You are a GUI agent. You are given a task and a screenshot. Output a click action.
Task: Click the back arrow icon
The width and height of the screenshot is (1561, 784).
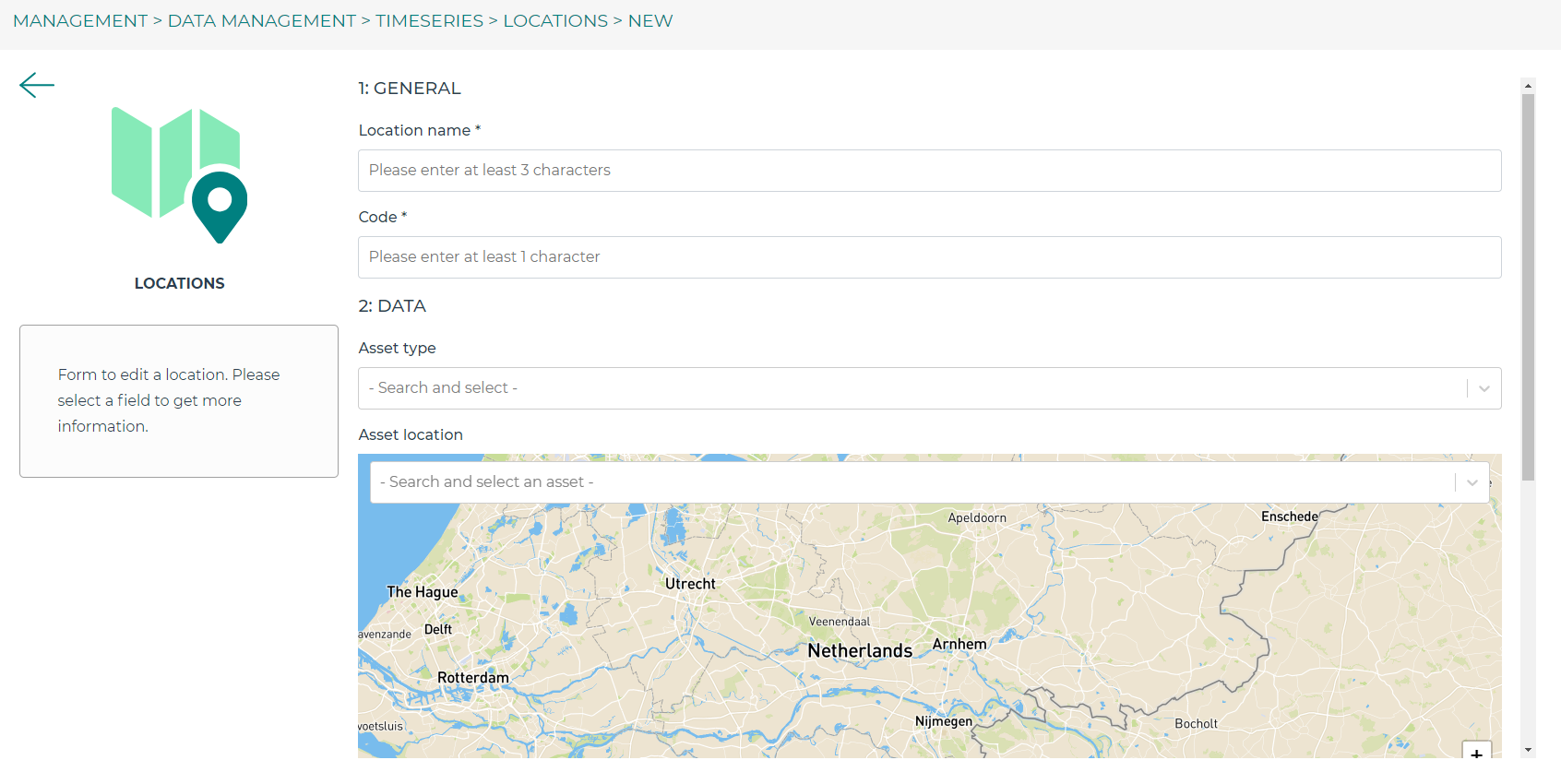[x=37, y=86]
